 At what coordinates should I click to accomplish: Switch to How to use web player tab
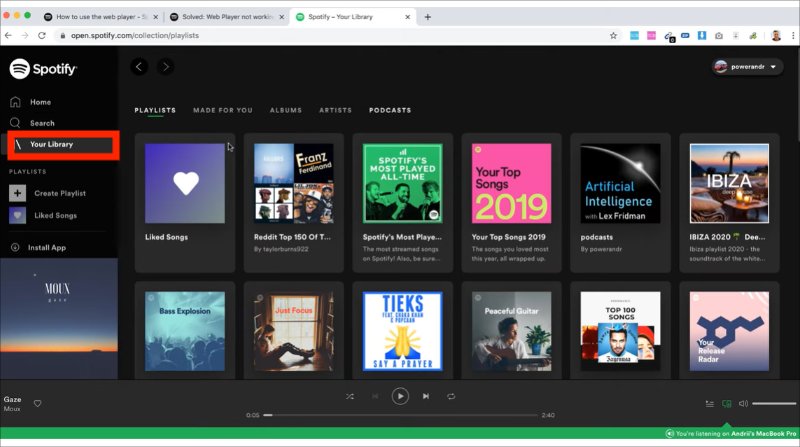point(101,17)
